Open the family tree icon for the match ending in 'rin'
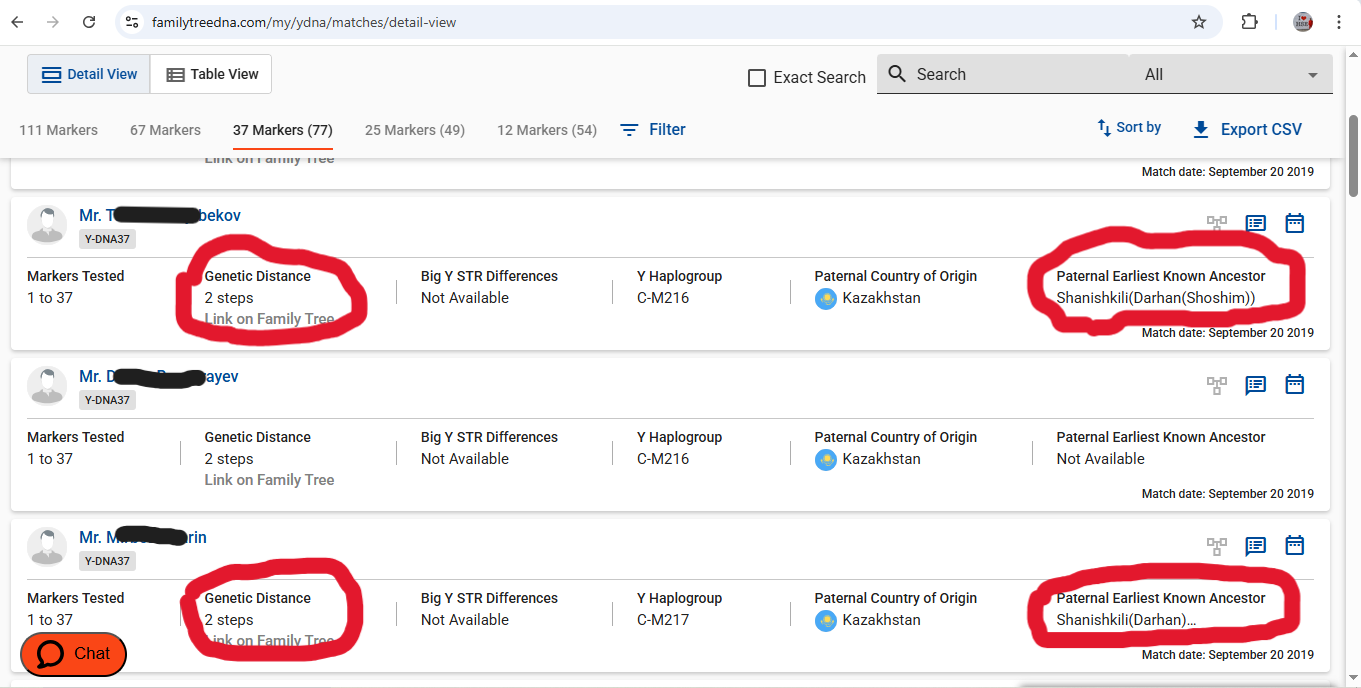 1217,545
